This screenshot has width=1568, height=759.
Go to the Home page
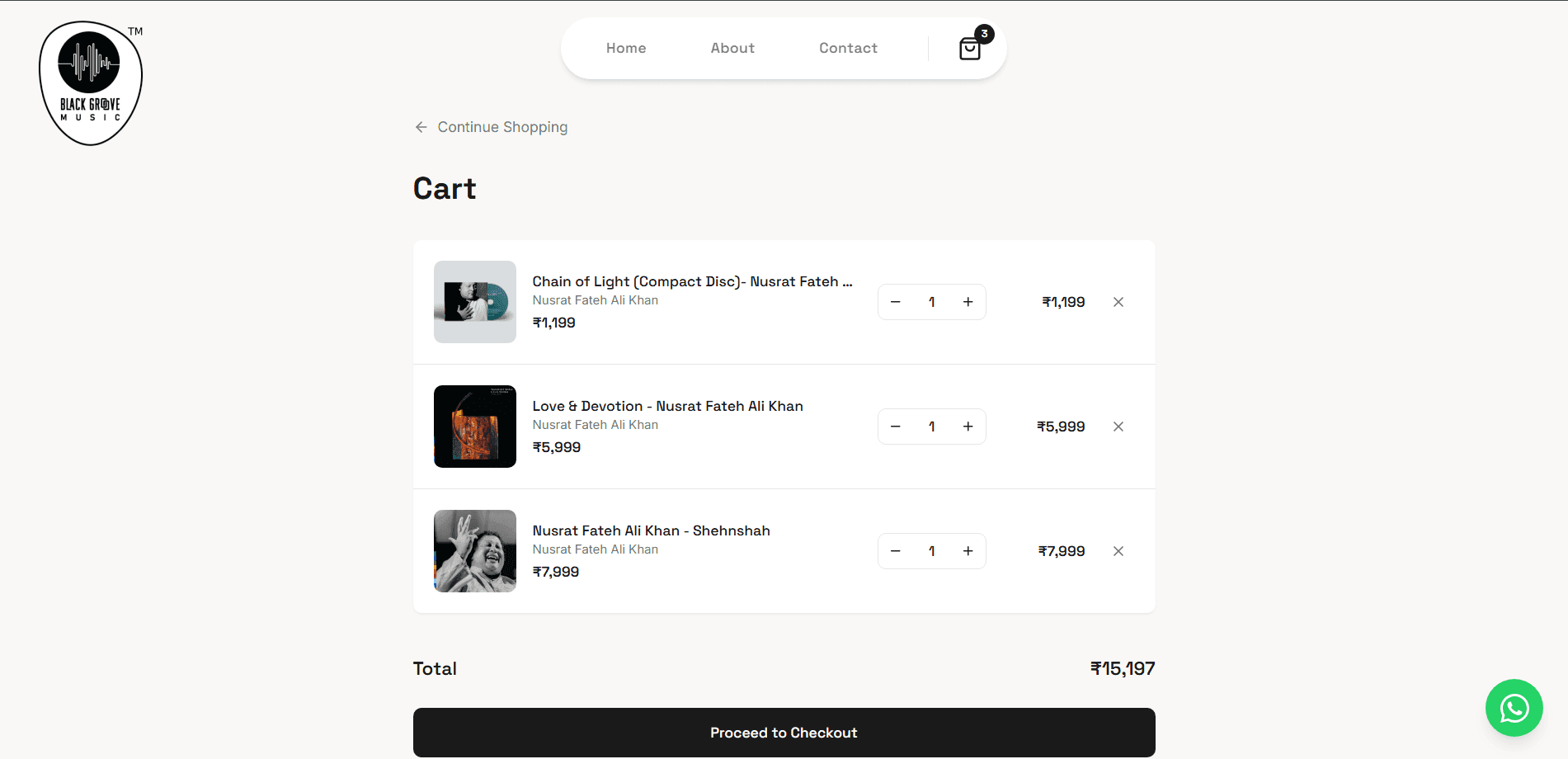[626, 49]
